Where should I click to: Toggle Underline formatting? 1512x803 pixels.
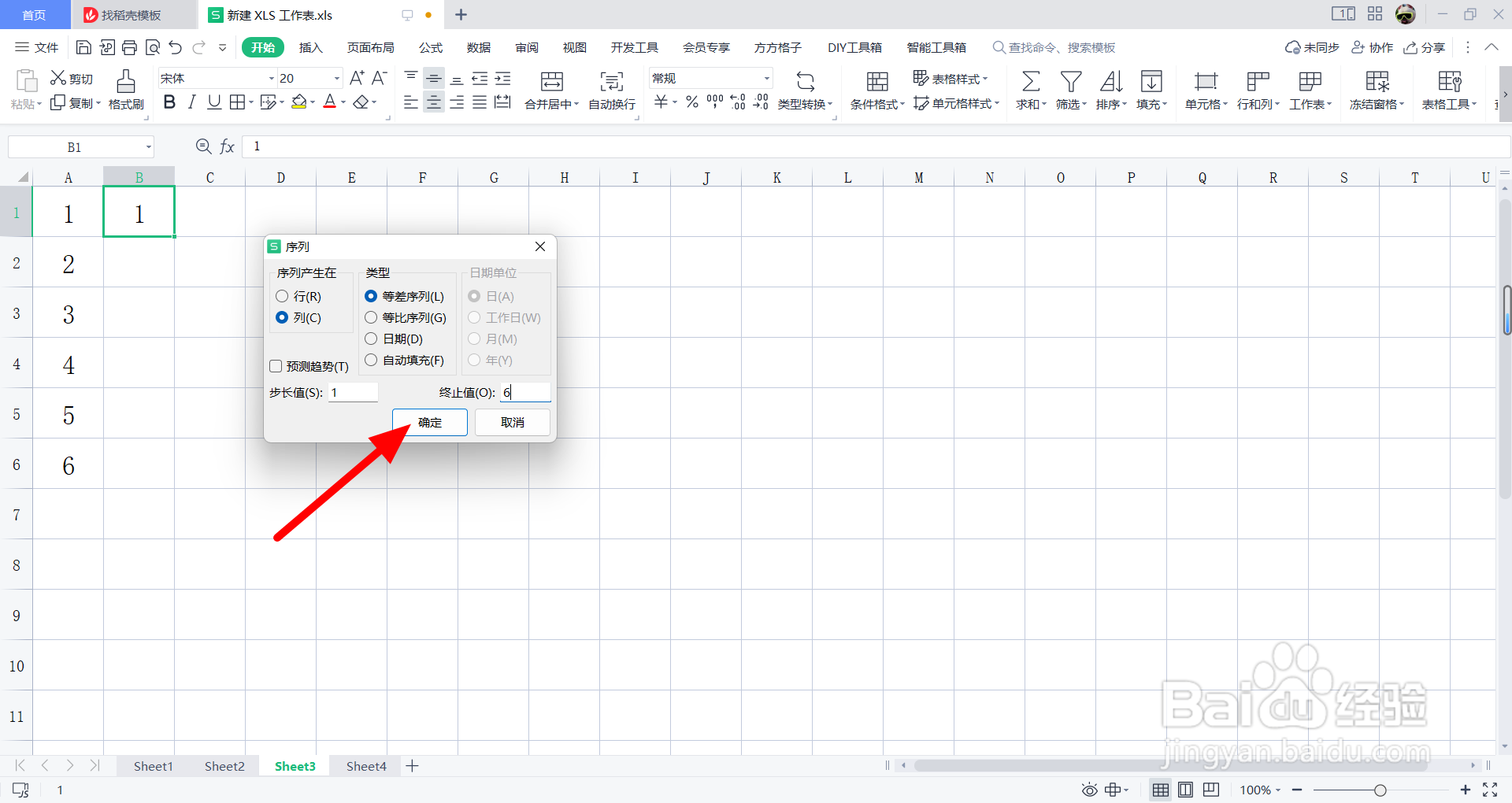click(214, 102)
